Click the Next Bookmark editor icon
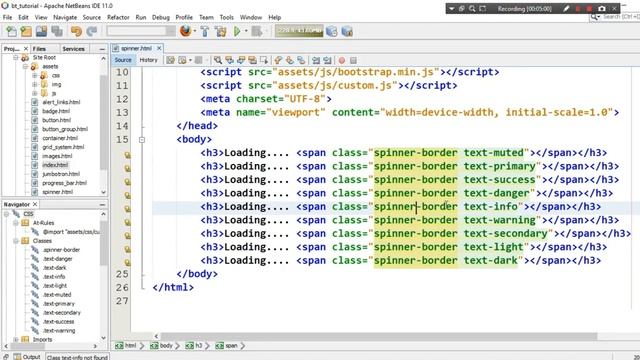This screenshot has width=640, height=360. pyautogui.click(x=290, y=60)
